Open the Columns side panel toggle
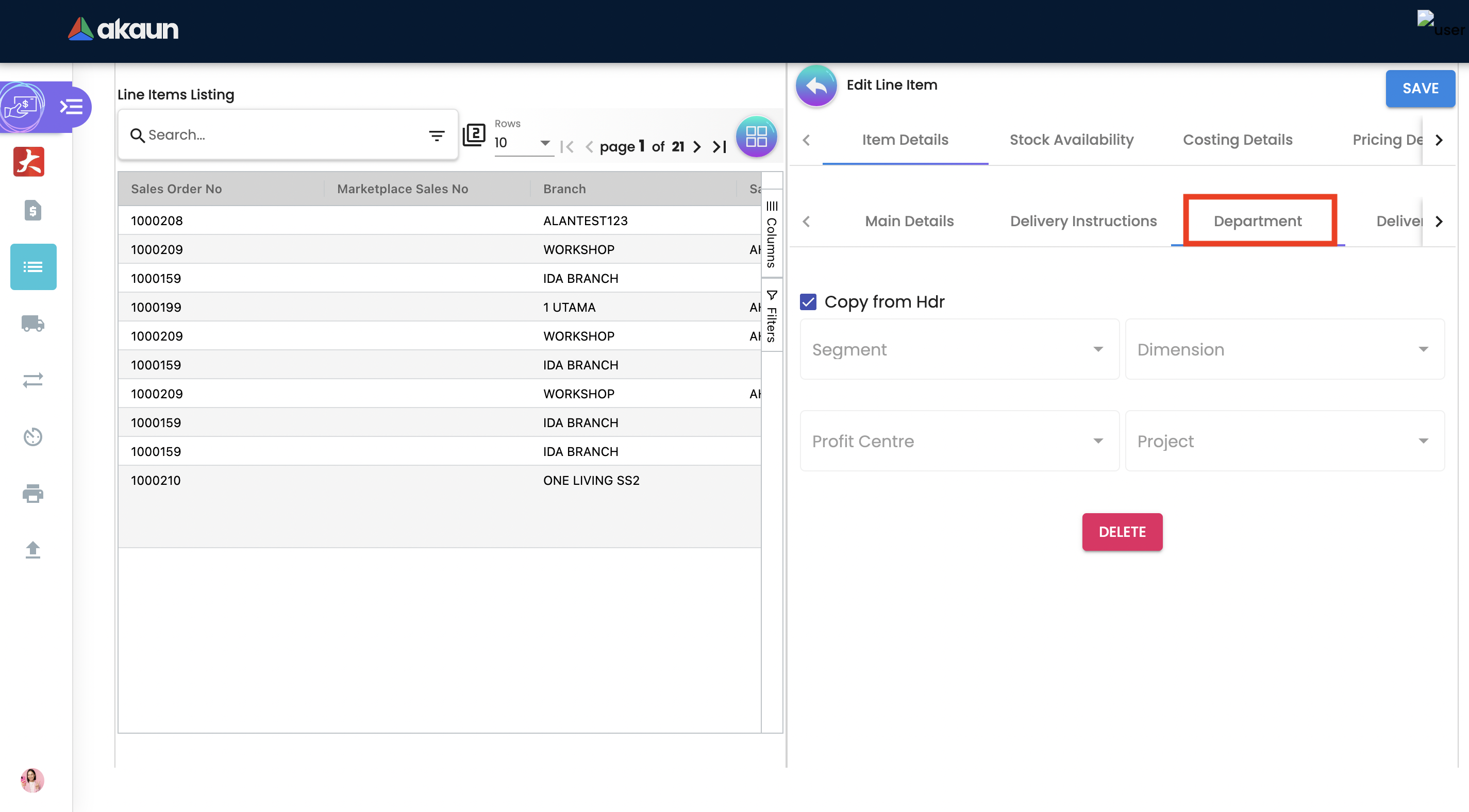The width and height of the screenshot is (1469, 812). (x=772, y=234)
